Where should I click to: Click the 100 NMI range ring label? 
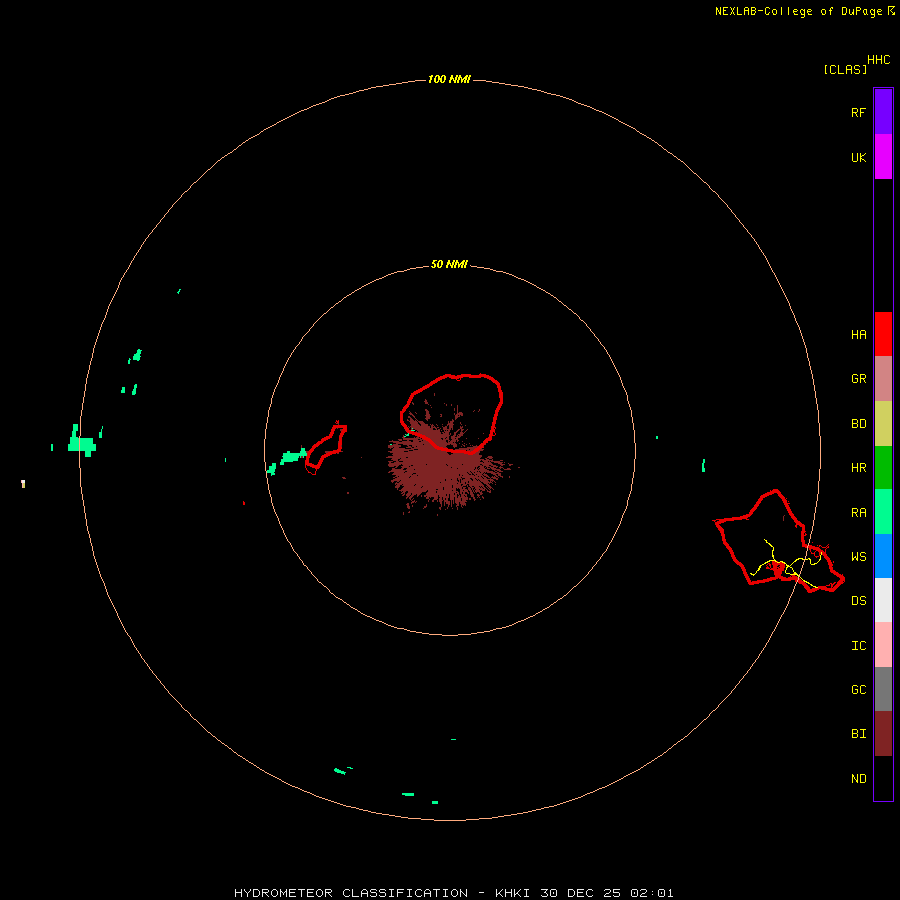(x=449, y=79)
